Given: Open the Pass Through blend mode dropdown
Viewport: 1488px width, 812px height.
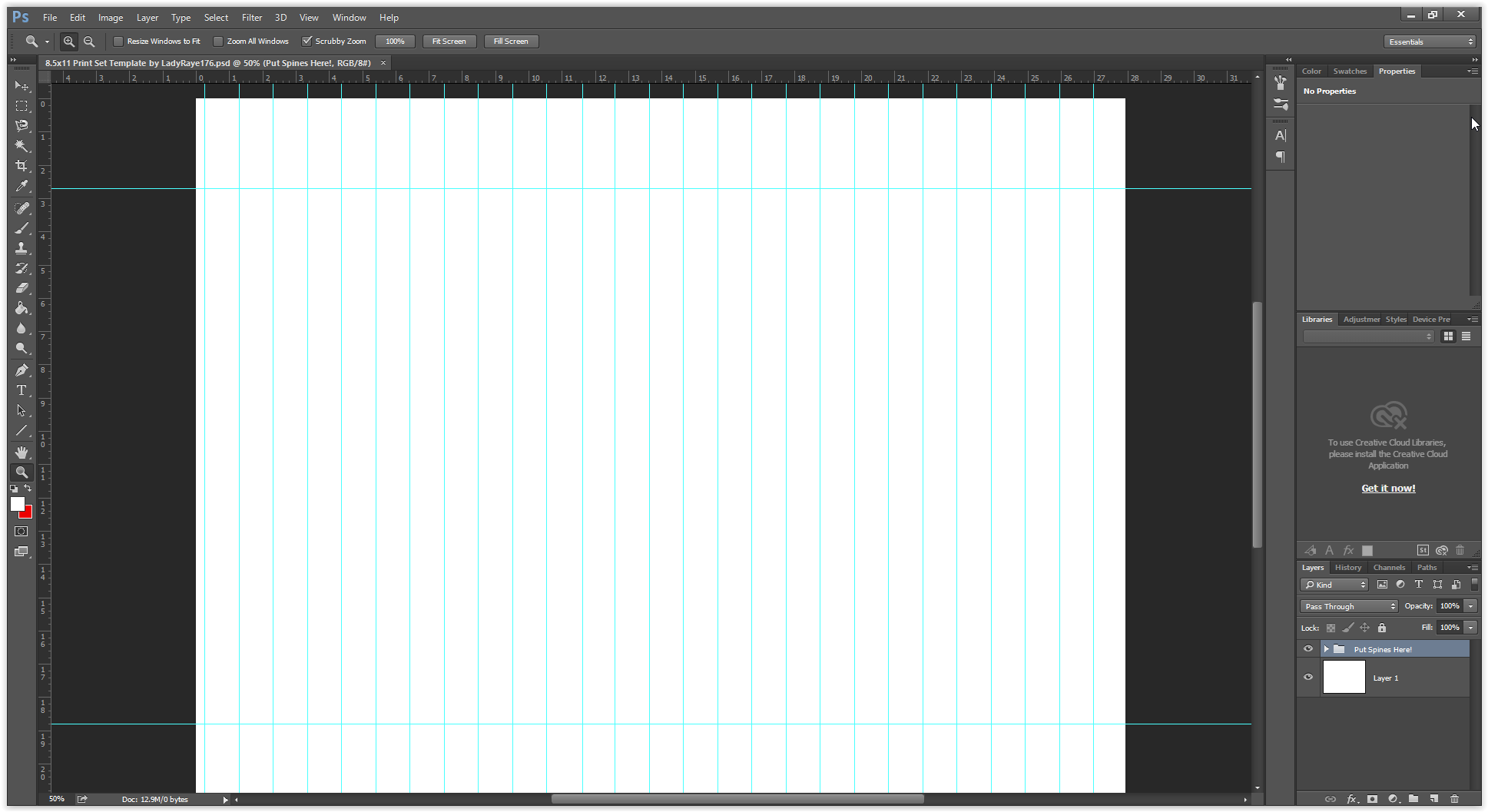Looking at the screenshot, I should (1347, 606).
